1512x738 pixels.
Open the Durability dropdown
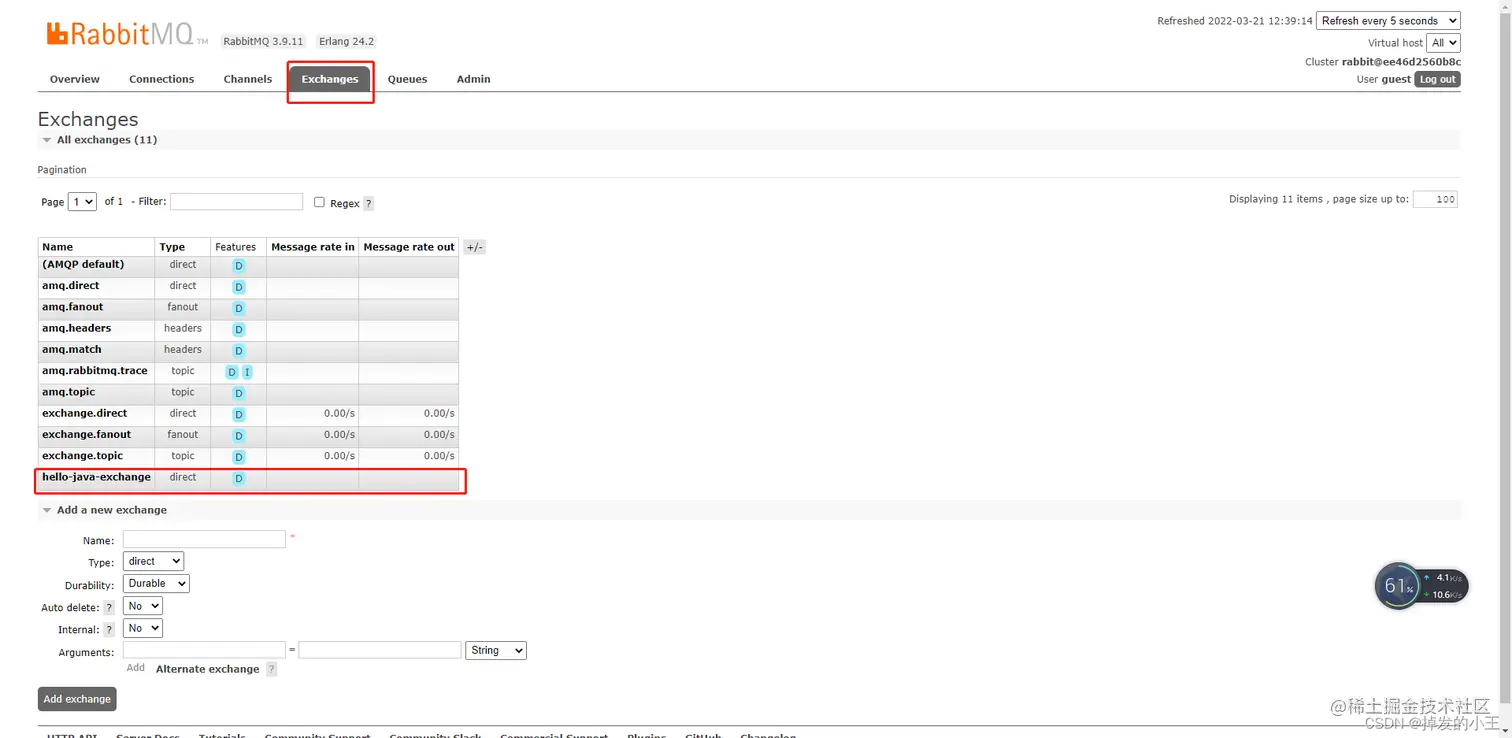tap(156, 584)
